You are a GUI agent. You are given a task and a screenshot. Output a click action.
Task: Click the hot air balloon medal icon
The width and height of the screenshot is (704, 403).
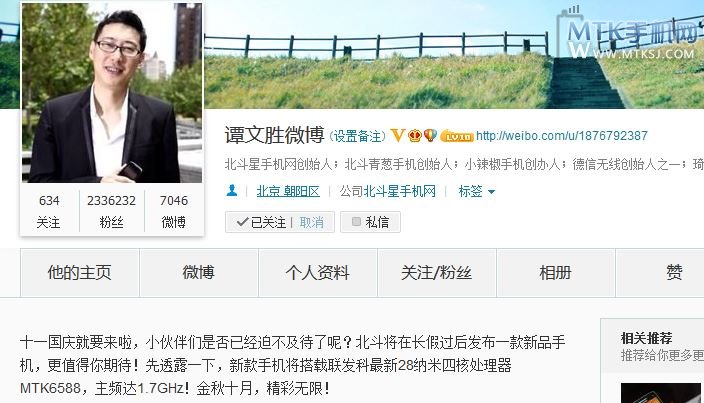point(430,135)
